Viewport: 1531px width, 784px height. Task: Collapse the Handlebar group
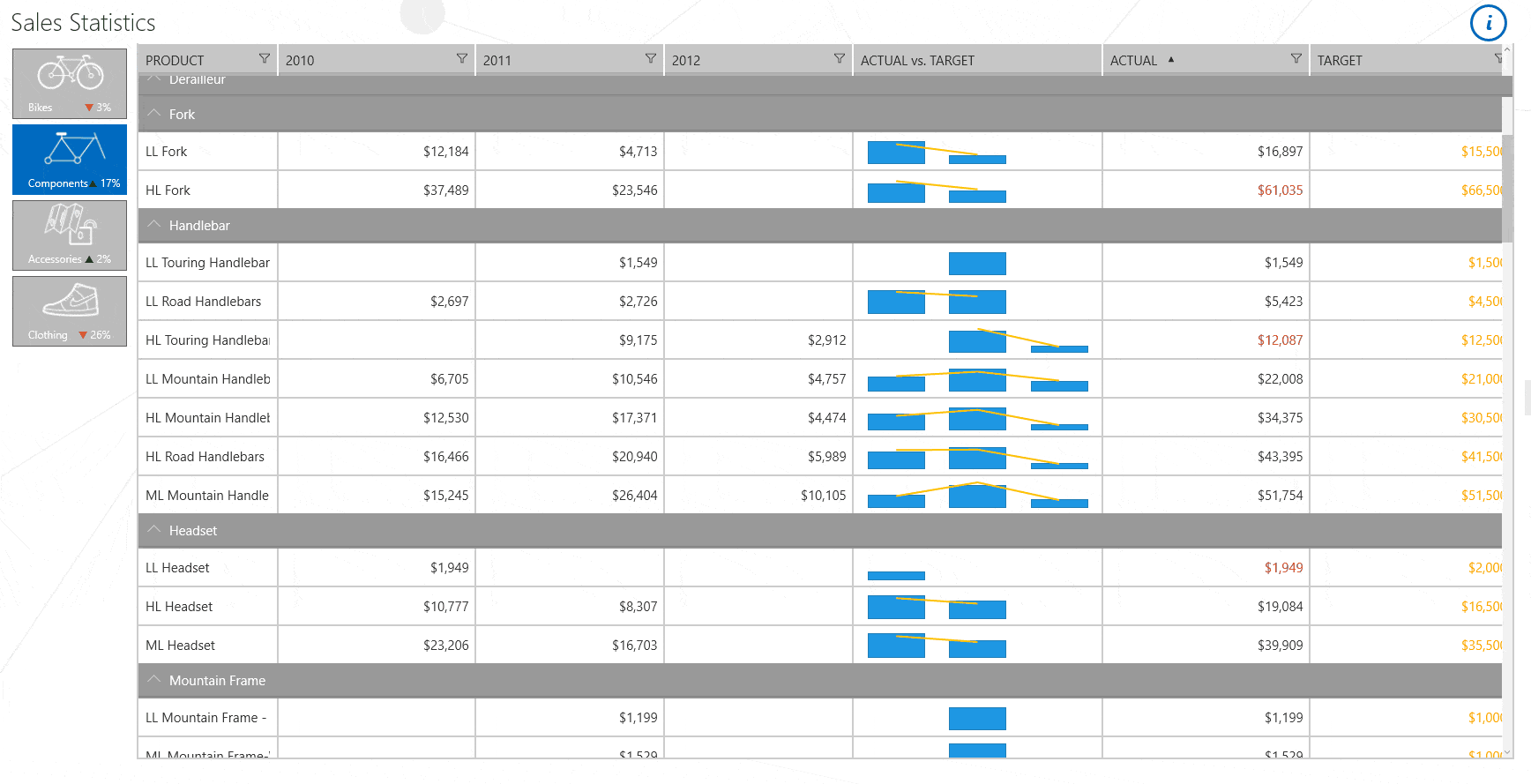click(154, 225)
